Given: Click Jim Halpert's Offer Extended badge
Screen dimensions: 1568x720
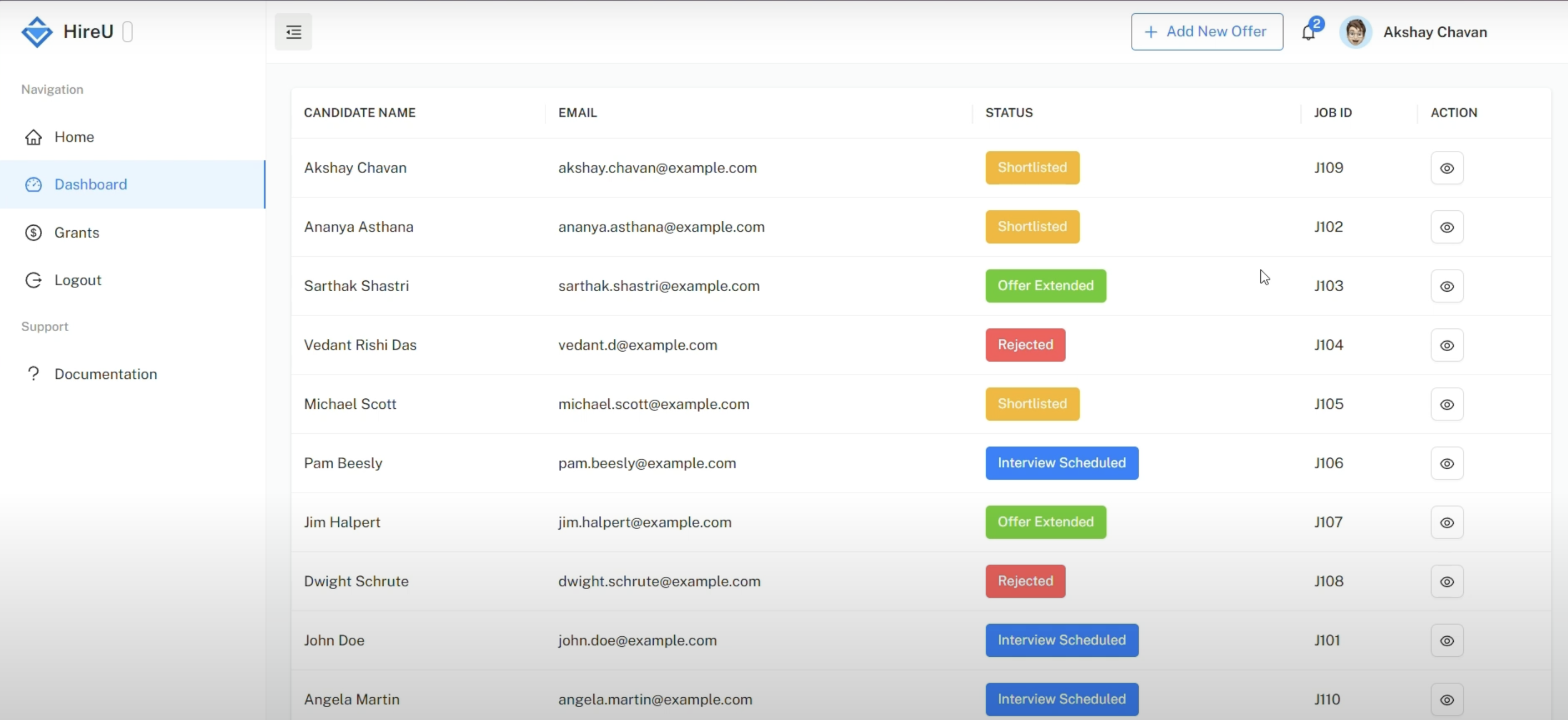Looking at the screenshot, I should coord(1045,522).
